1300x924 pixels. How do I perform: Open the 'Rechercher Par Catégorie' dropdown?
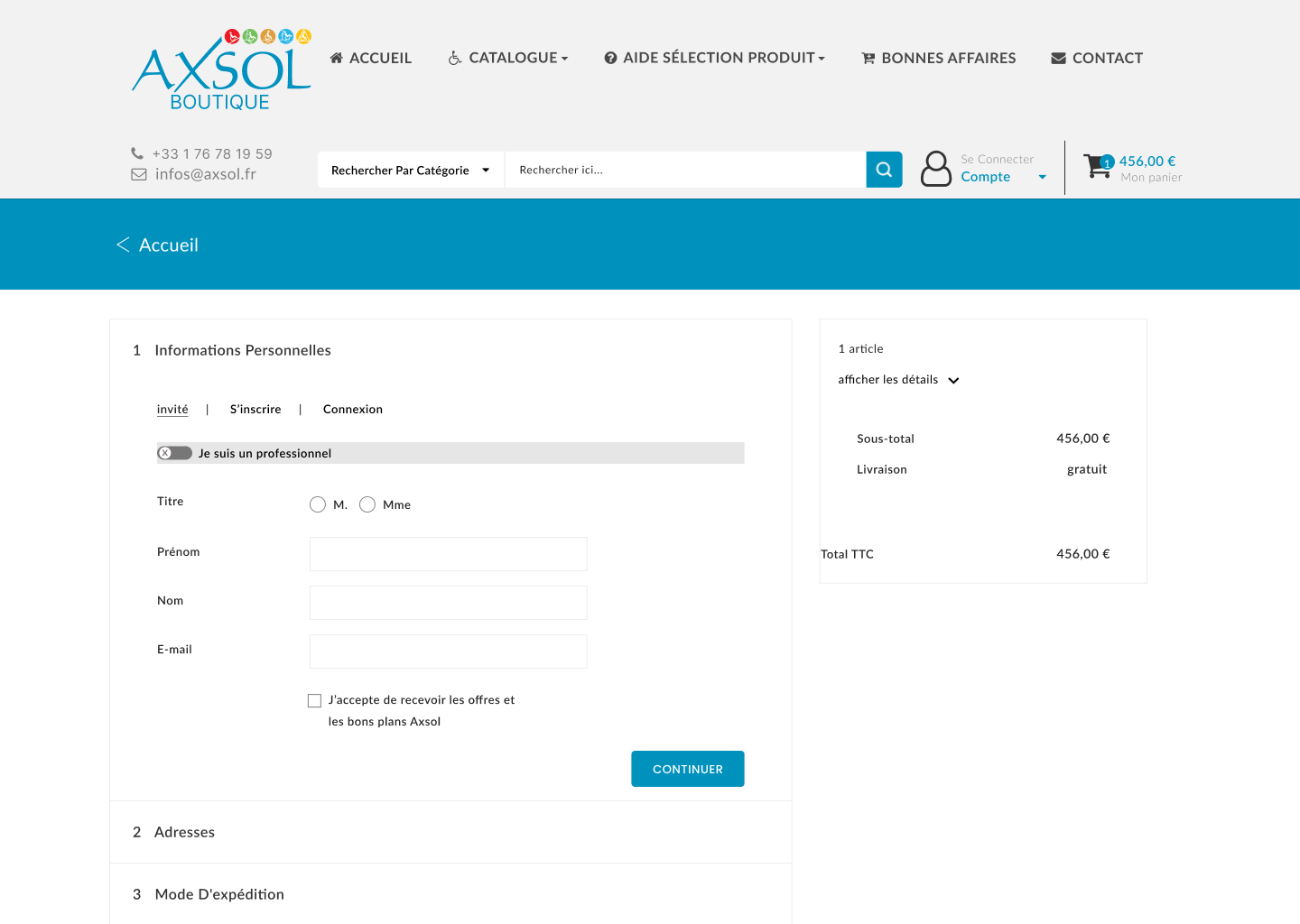coord(411,170)
